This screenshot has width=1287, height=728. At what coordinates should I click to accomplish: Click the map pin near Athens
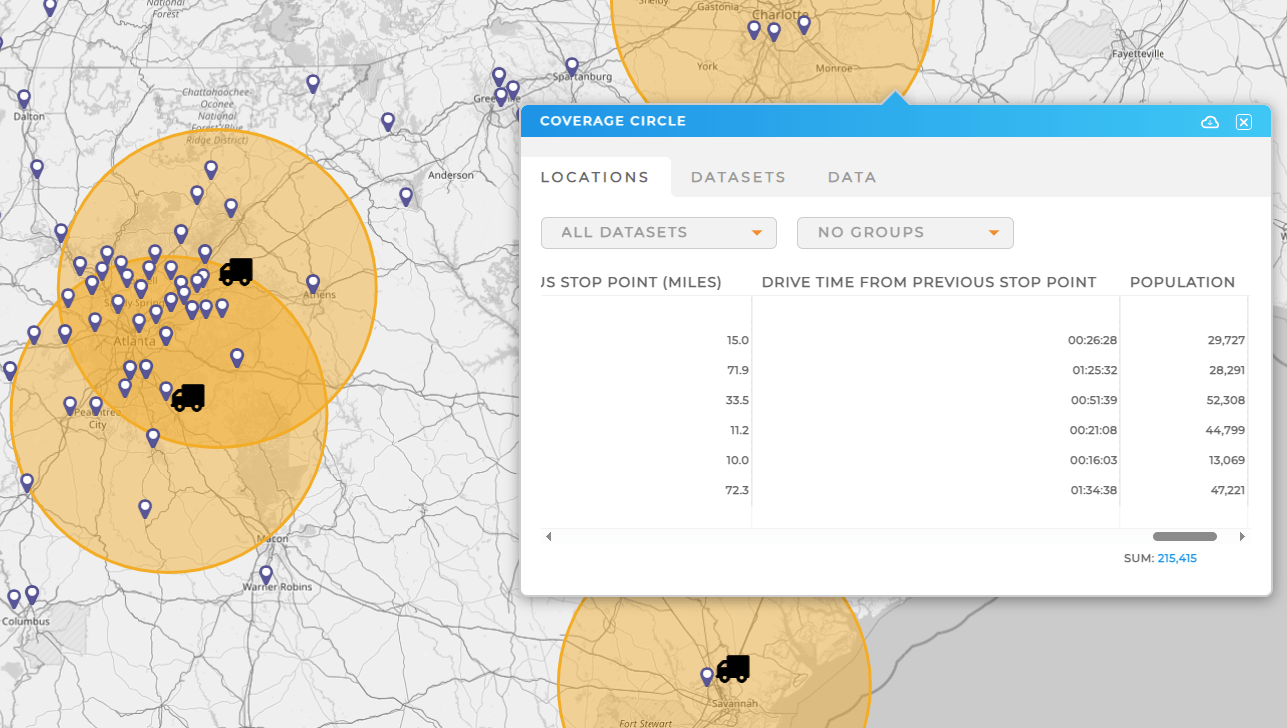coord(313,284)
